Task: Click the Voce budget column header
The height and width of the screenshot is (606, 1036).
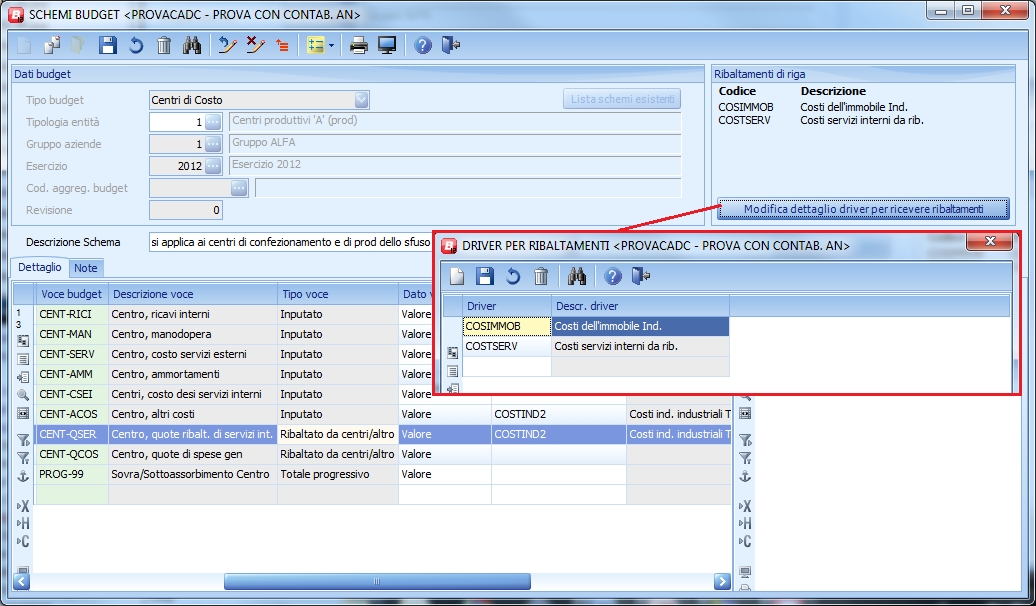Action: click(x=71, y=294)
